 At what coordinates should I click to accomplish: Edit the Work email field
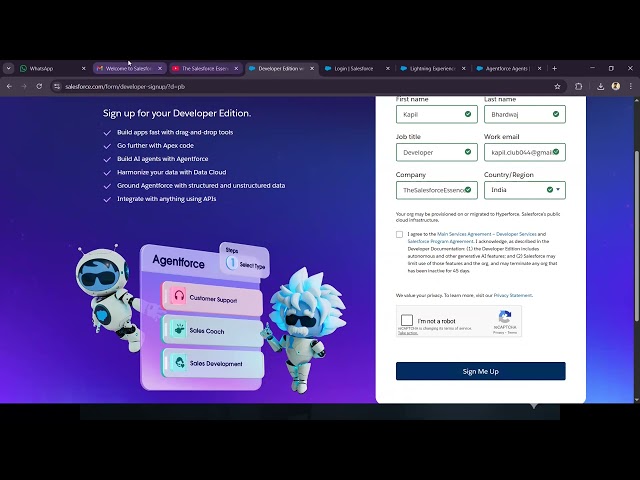pos(524,152)
